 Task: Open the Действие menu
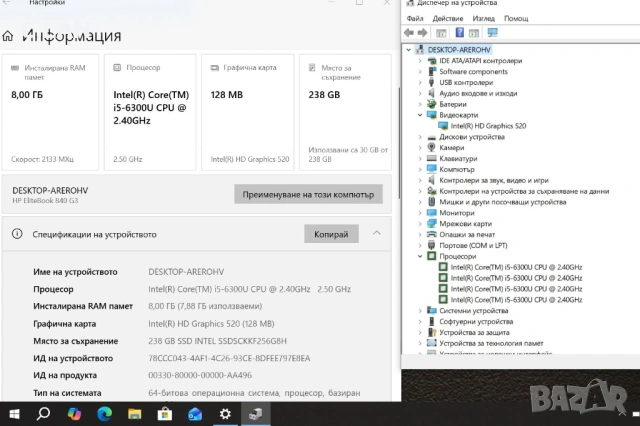click(448, 18)
